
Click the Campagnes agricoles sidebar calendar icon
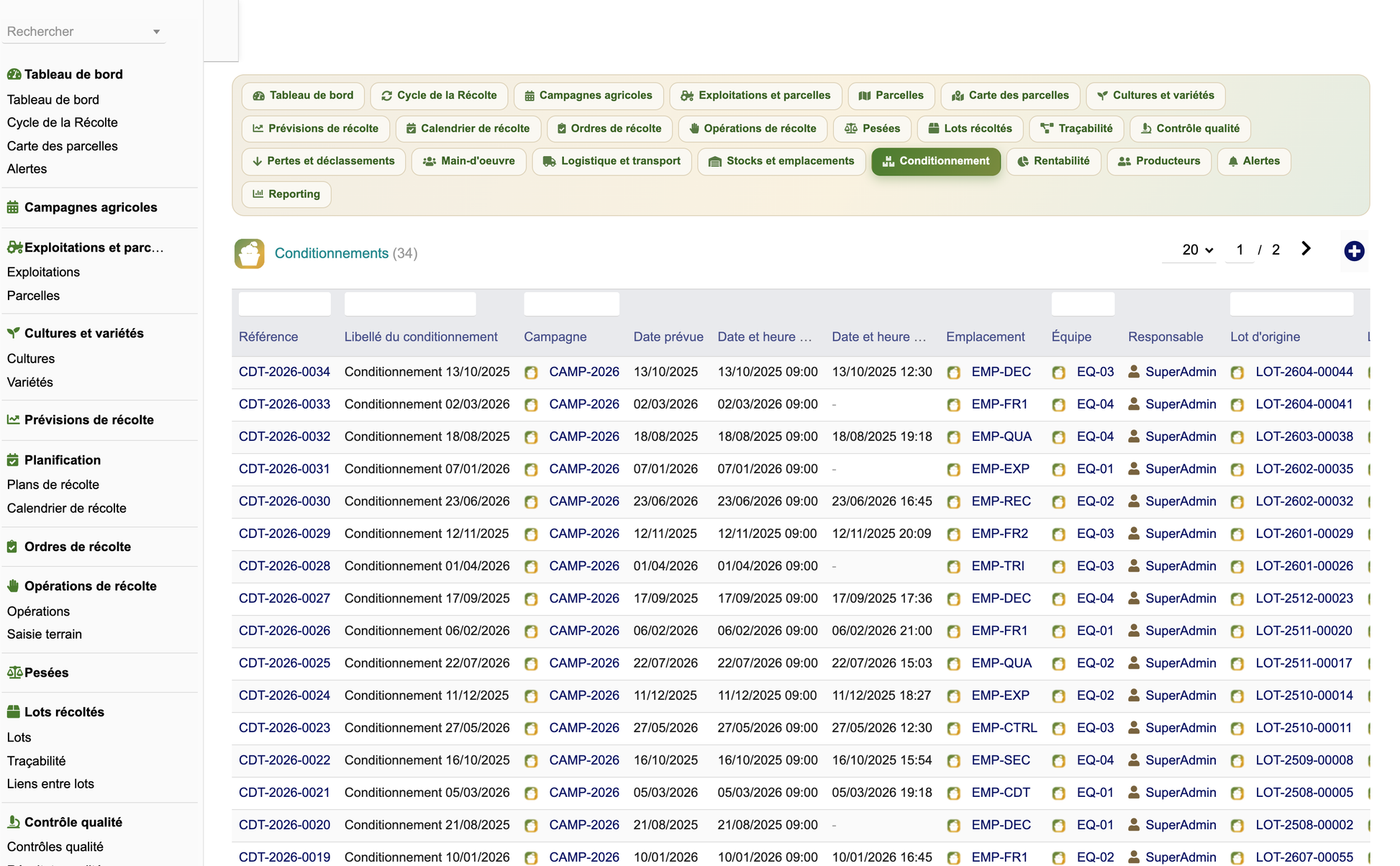13,207
